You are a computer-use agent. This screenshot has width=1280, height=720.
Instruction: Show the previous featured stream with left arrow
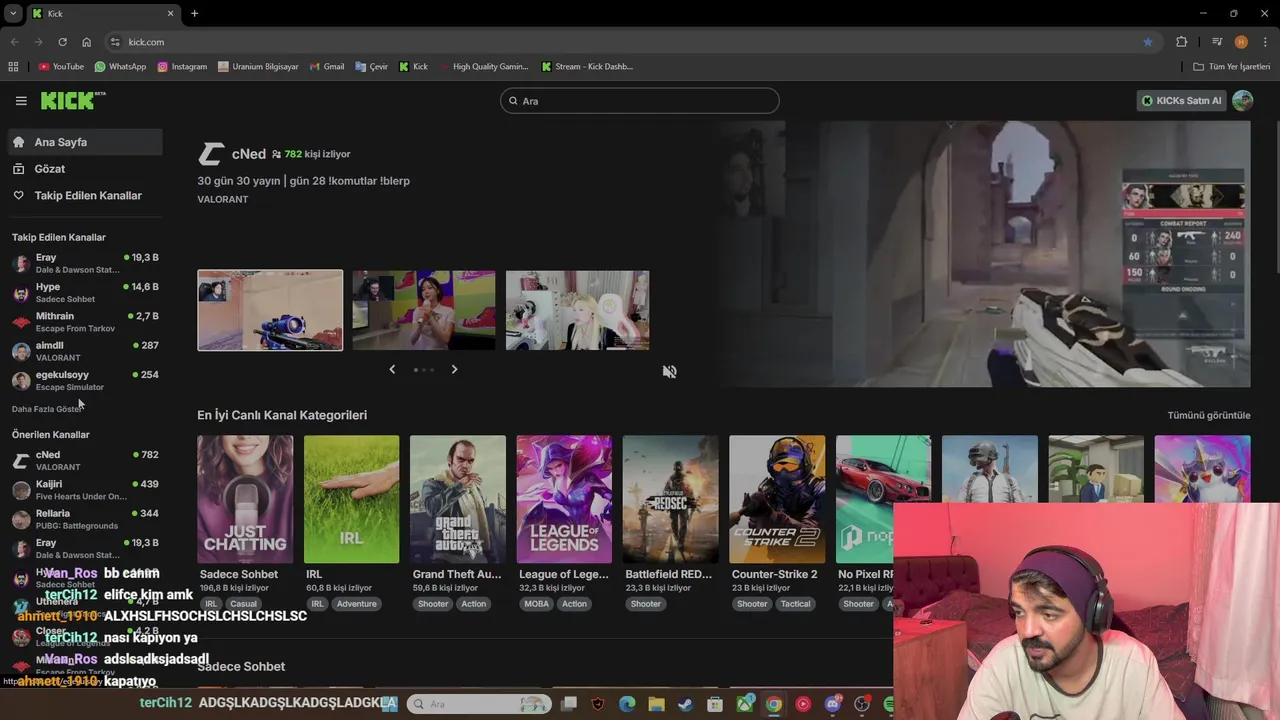click(x=392, y=369)
